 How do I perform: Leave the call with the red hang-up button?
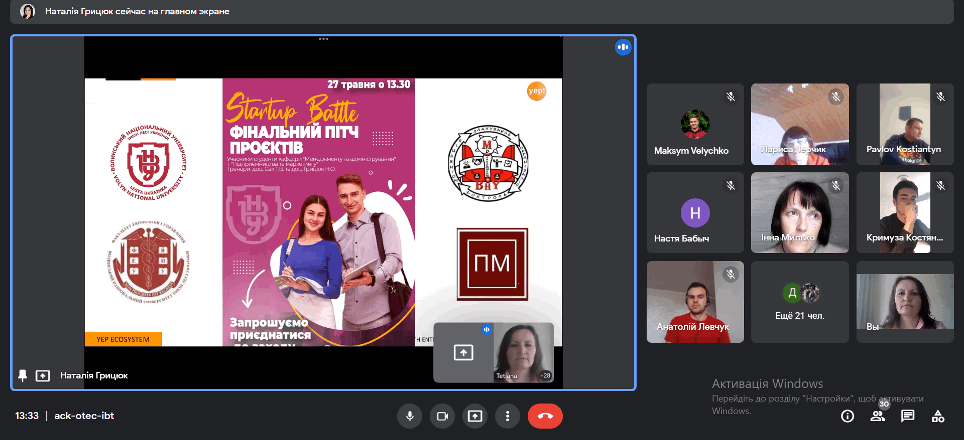[x=545, y=416]
